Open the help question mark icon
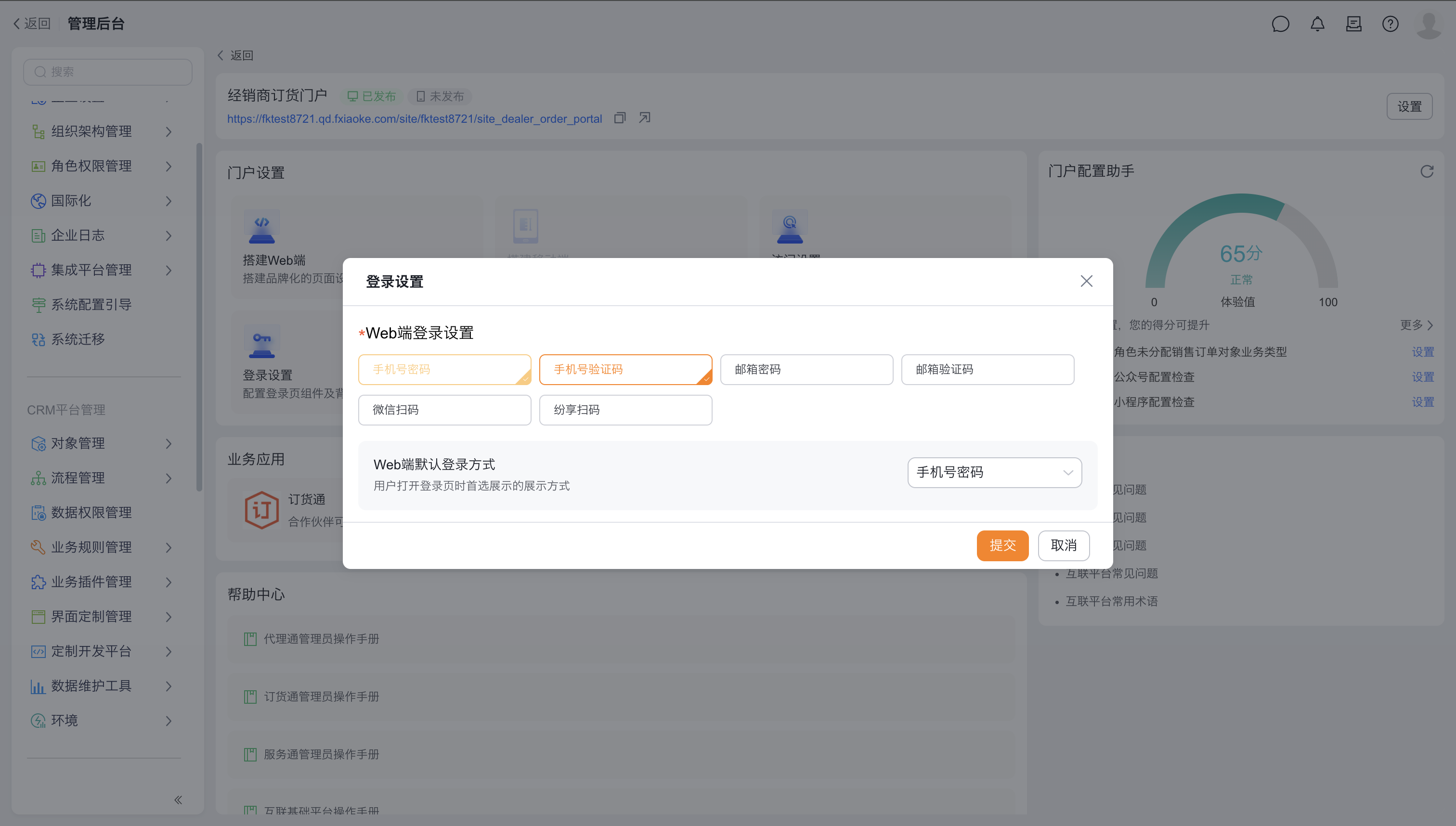The height and width of the screenshot is (826, 1456). tap(1390, 24)
